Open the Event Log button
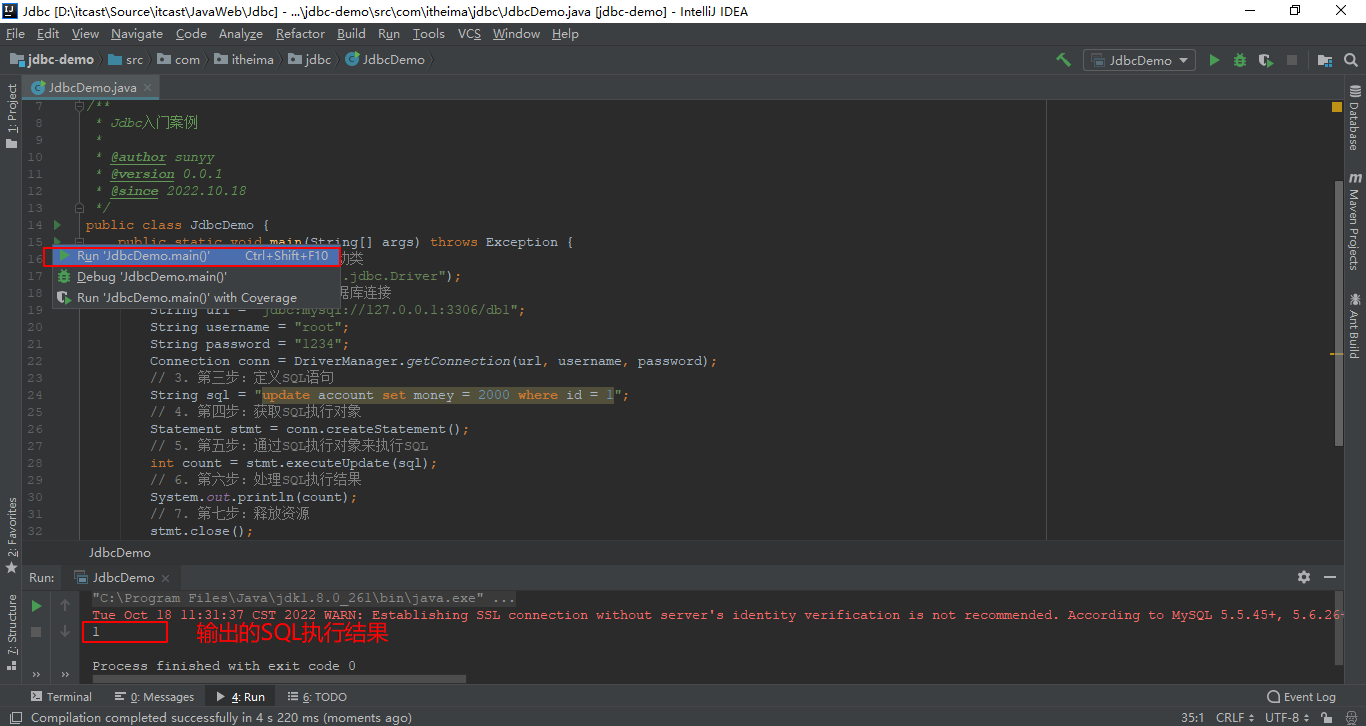 1301,697
